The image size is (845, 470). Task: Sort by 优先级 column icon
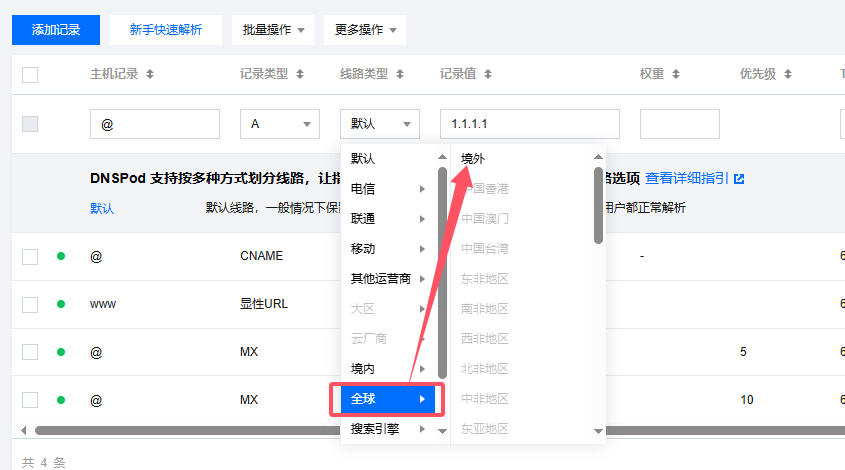pyautogui.click(x=788, y=75)
